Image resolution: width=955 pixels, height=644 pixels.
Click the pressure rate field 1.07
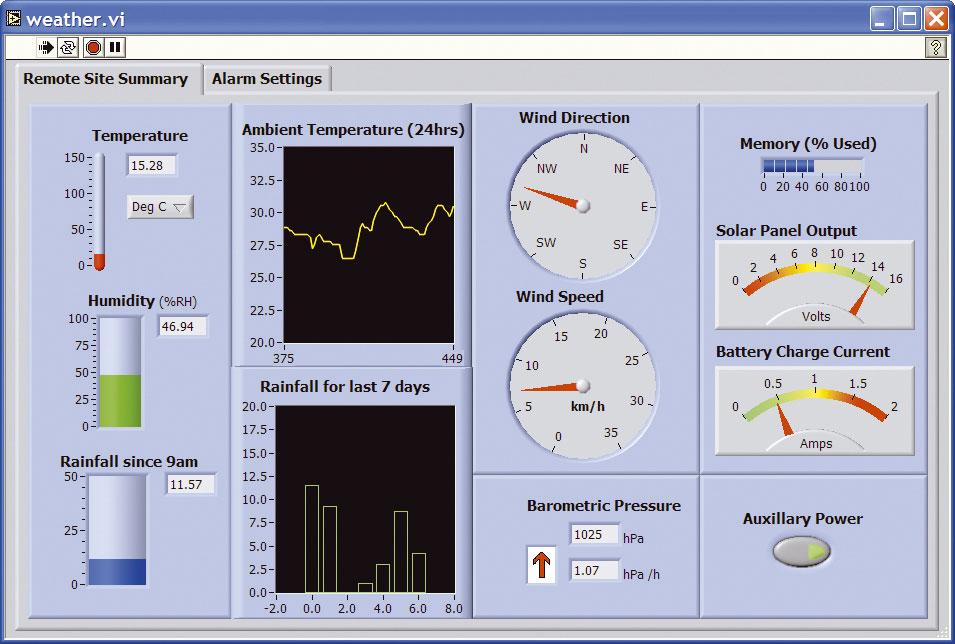pos(594,570)
